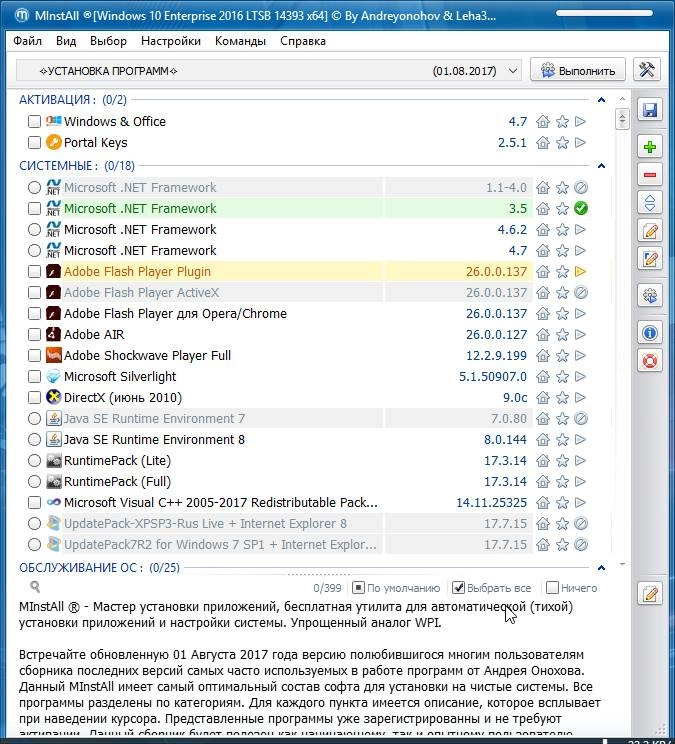Click the blue info icon in sidebar
This screenshot has height=744, width=675.
click(x=649, y=333)
